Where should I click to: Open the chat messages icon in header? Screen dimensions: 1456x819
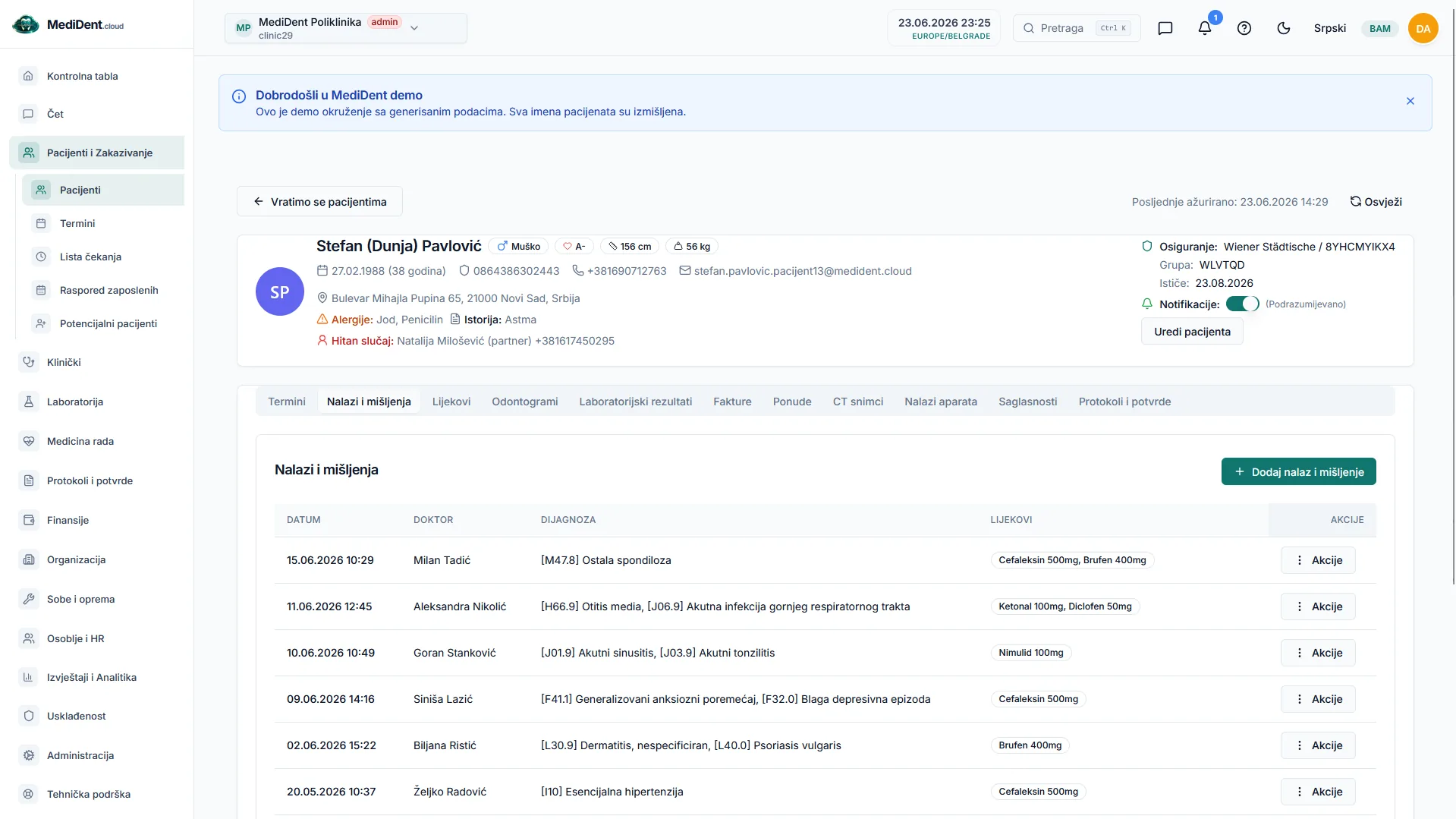[1165, 28]
